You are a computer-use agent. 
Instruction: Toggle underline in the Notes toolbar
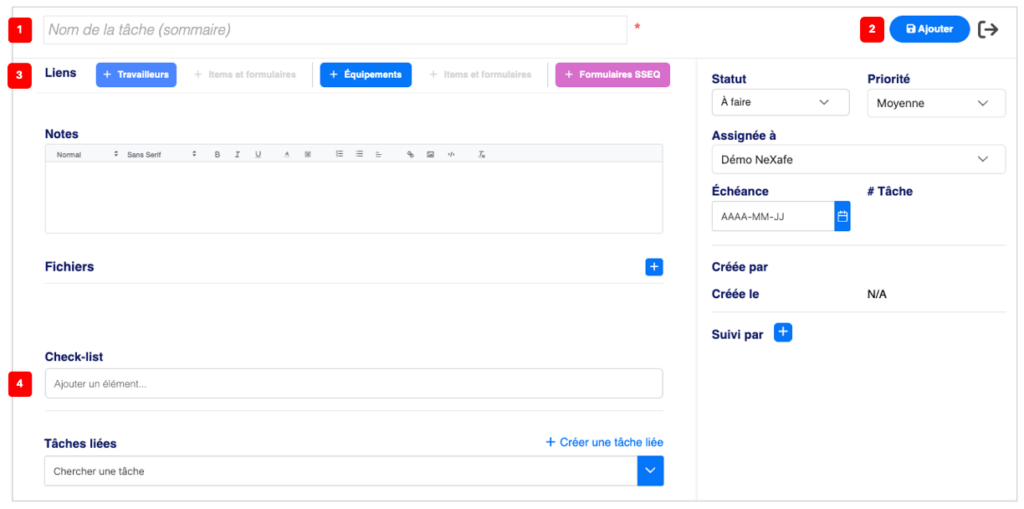point(258,155)
